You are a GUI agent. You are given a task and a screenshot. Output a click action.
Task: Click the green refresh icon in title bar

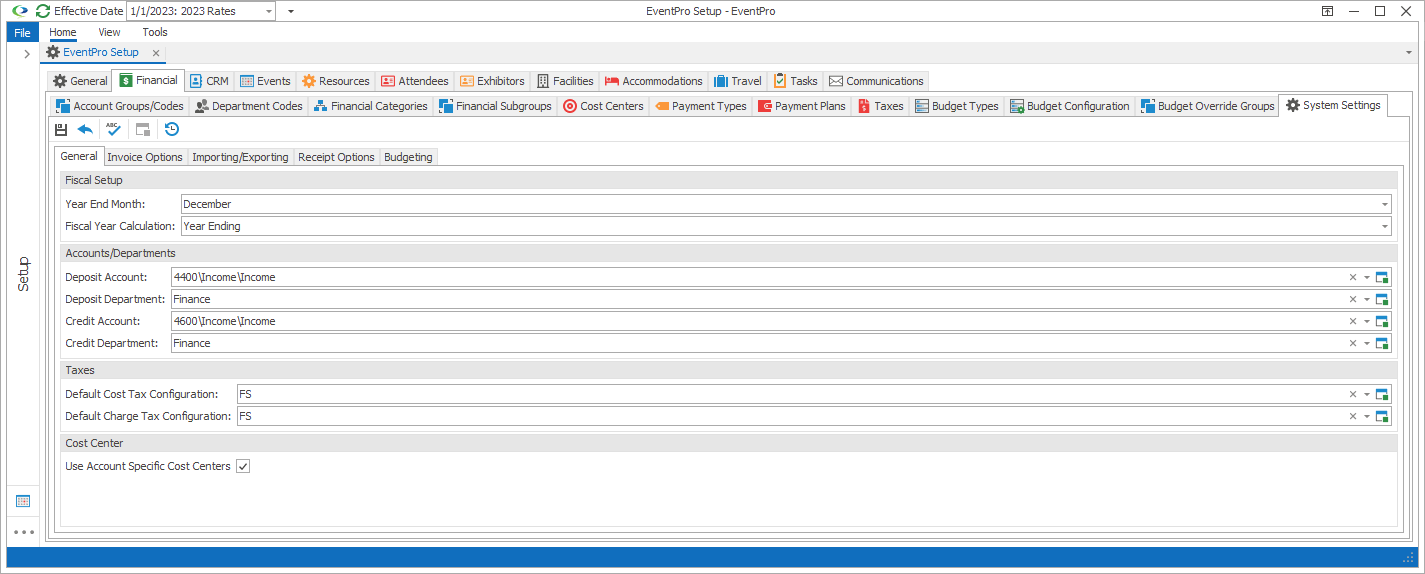(43, 11)
